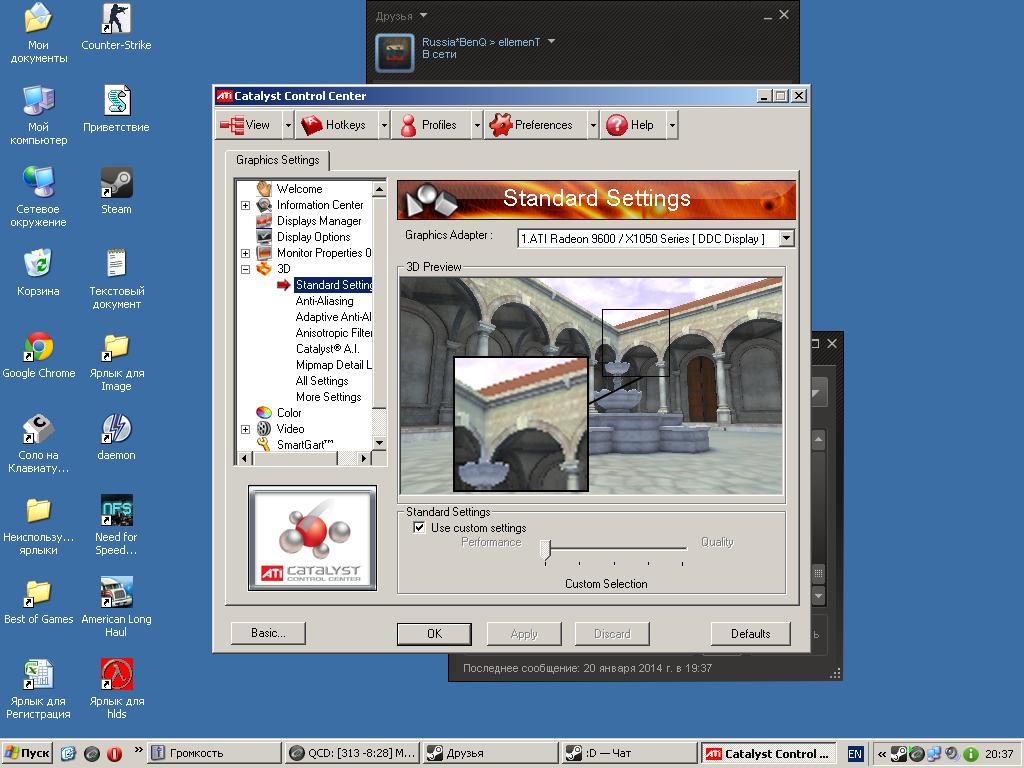Image resolution: width=1024 pixels, height=768 pixels.
Task: Click the tree's vertical scroll-down arrow
Action: (x=379, y=443)
